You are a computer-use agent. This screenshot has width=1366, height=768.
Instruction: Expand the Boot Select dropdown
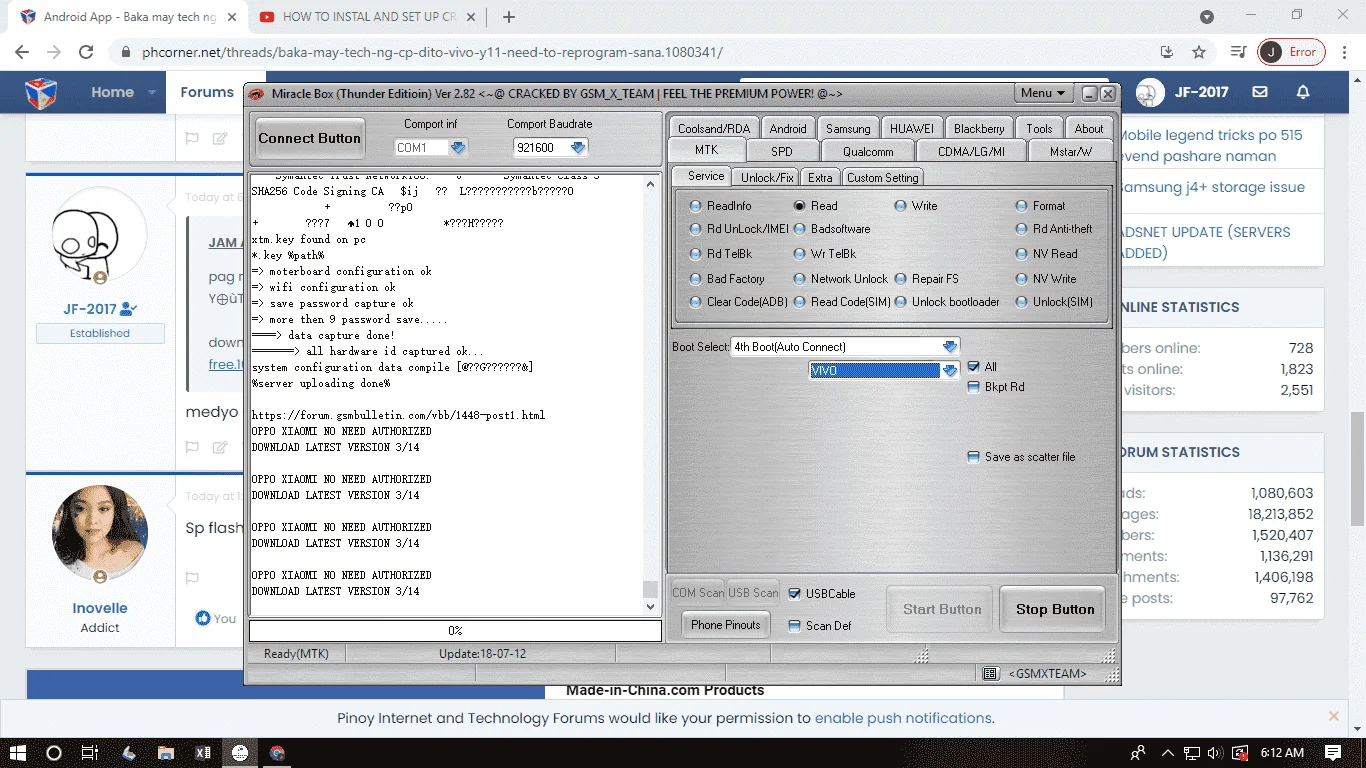(x=950, y=347)
